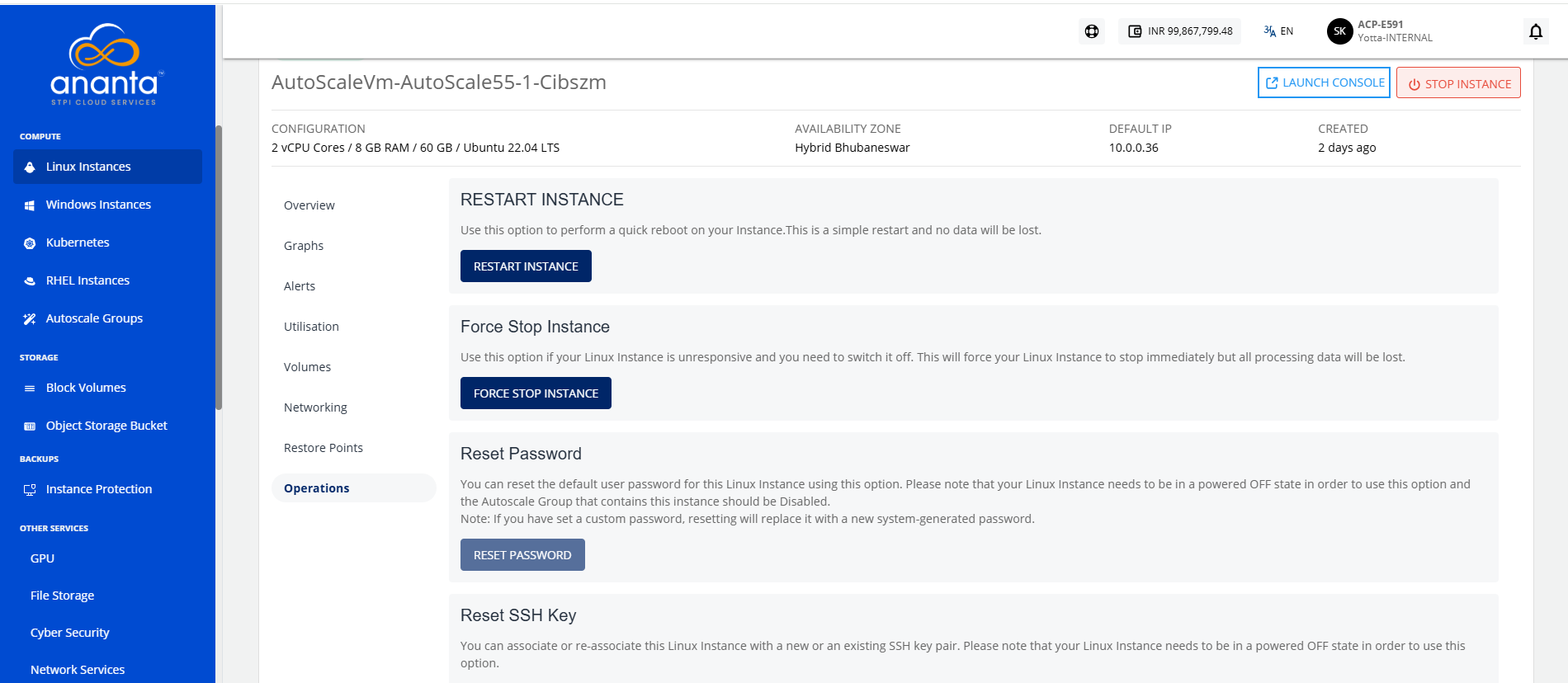Image resolution: width=1568 pixels, height=683 pixels.
Task: Click the sidebar vertical scrollbar
Action: pyautogui.click(x=219, y=267)
